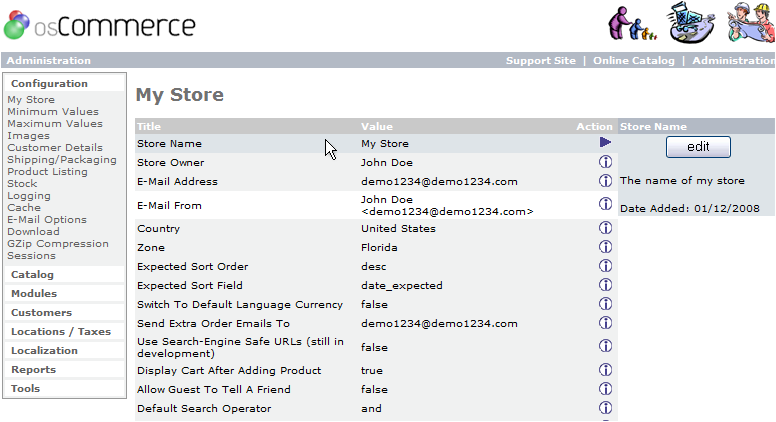Open Support Site from top bar
This screenshot has width=776, height=422.
(x=540, y=61)
